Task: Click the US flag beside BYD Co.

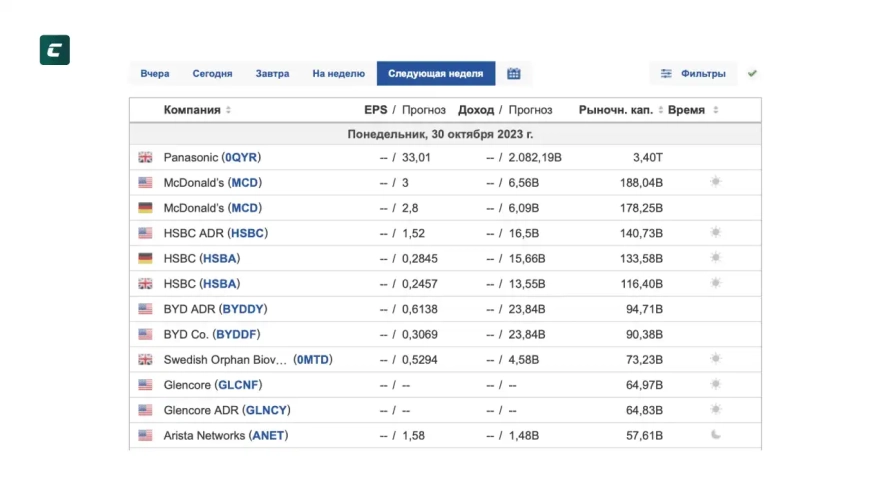Action: (x=145, y=334)
